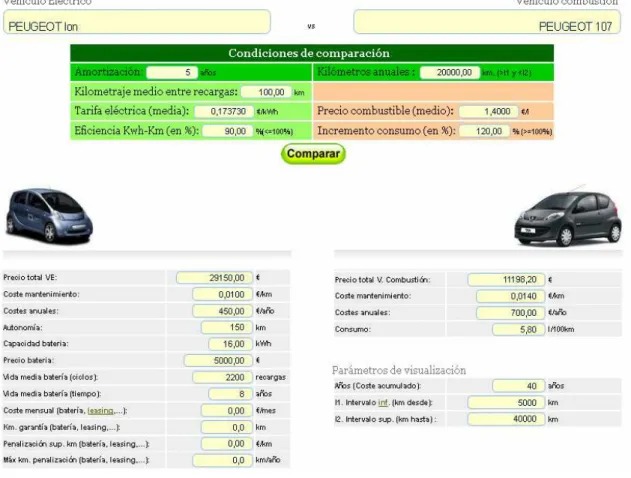Screen dimensions: 631x478
Task: Edit Km. garantía batería field
Action: 227,427
